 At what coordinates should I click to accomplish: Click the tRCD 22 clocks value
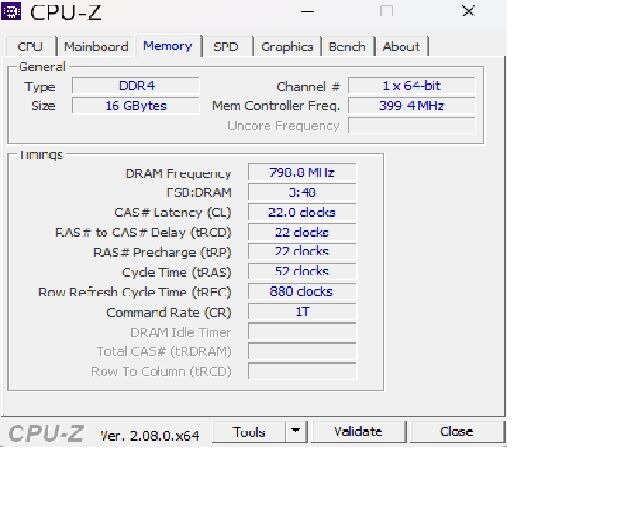302,232
